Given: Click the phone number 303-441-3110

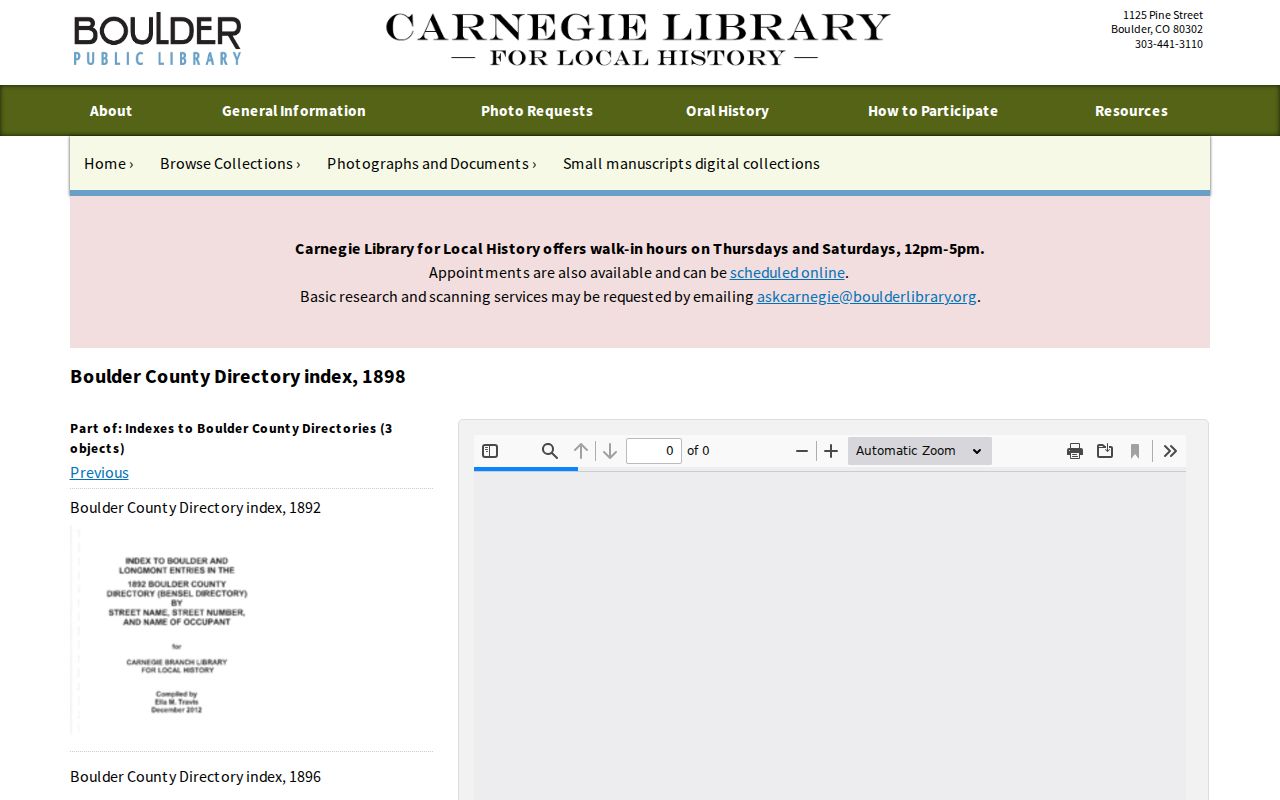Looking at the screenshot, I should (x=1169, y=44).
